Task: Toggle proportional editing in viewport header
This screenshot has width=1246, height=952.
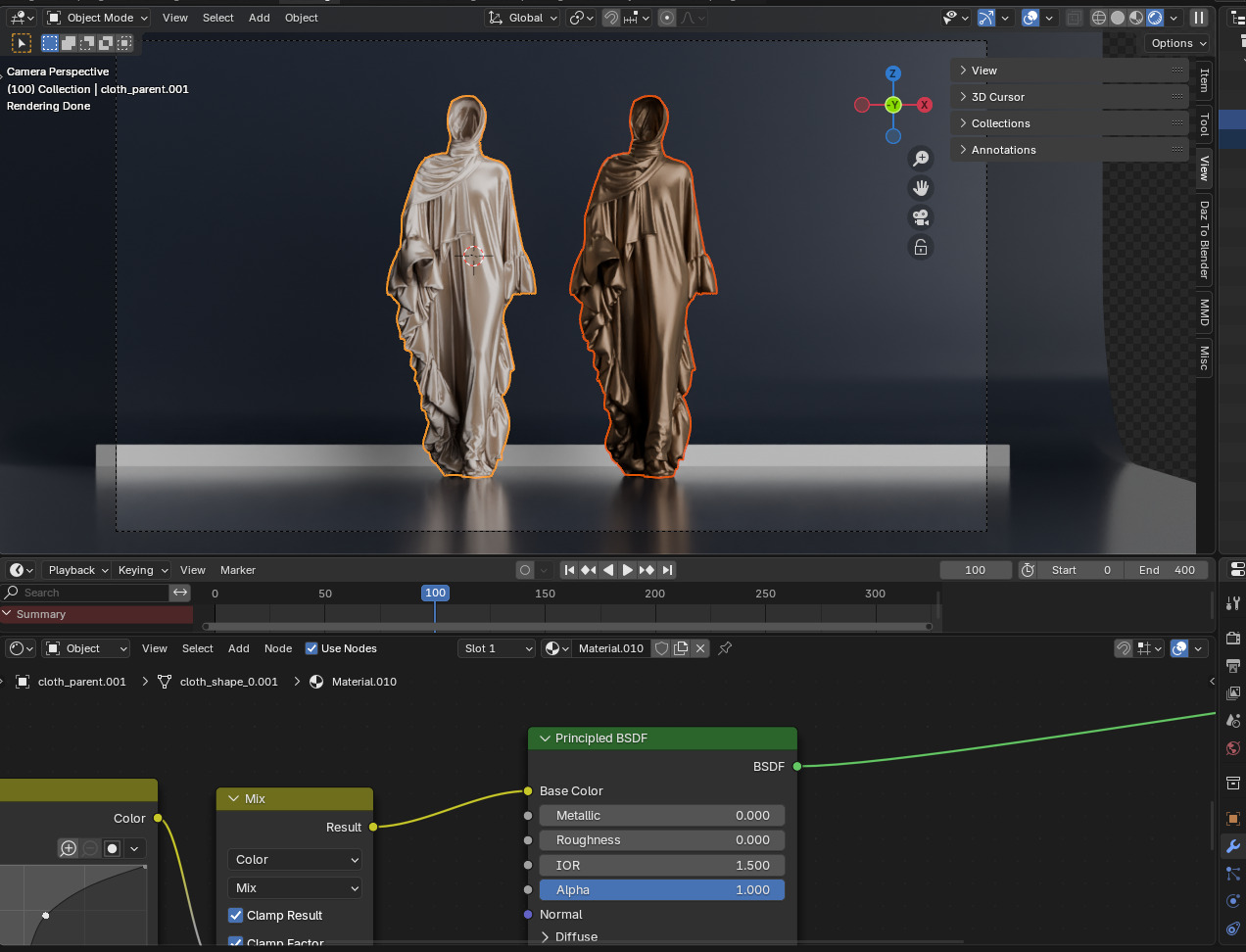Action: pos(667,18)
